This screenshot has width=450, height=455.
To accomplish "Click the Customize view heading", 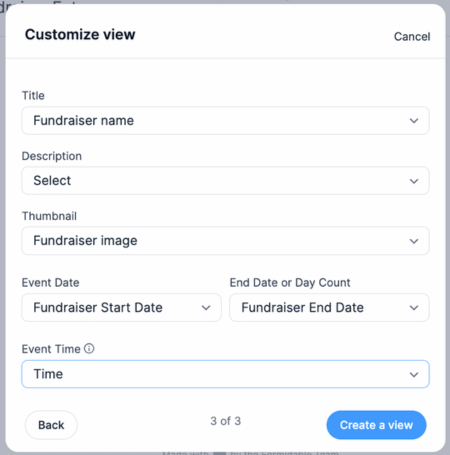I will [80, 34].
